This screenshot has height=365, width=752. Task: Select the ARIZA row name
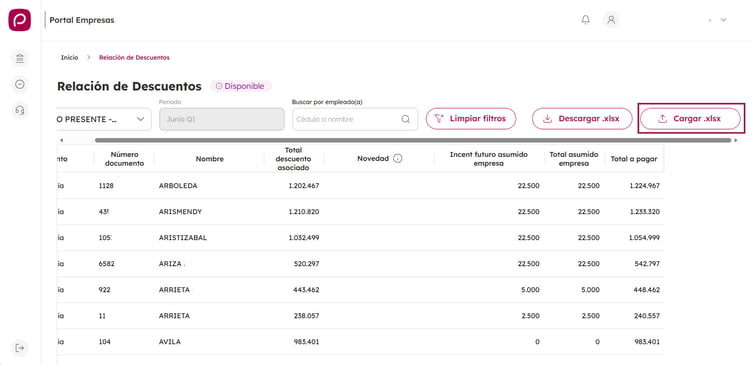point(170,264)
